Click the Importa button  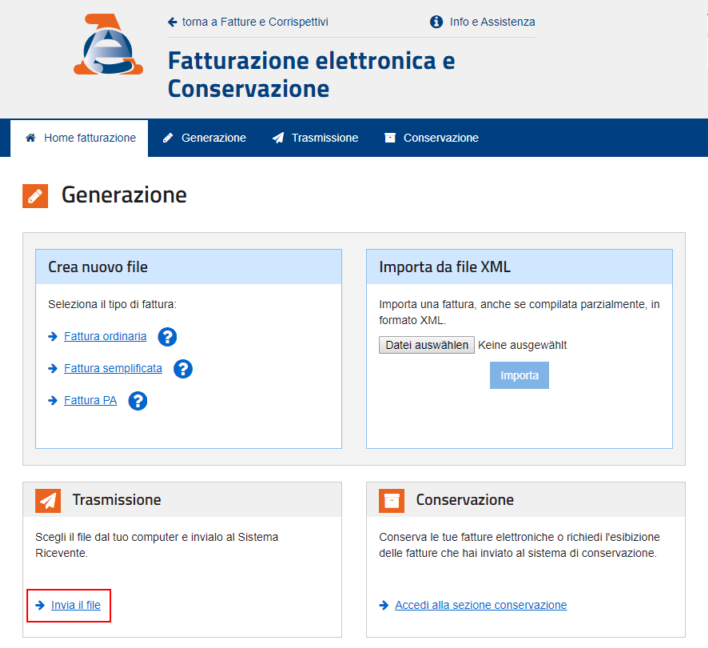(x=519, y=376)
